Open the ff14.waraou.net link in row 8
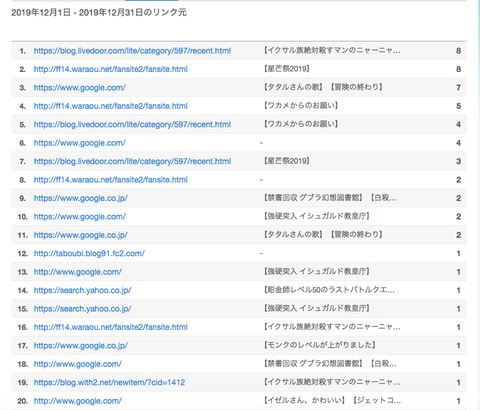480x410 pixels. point(111,180)
